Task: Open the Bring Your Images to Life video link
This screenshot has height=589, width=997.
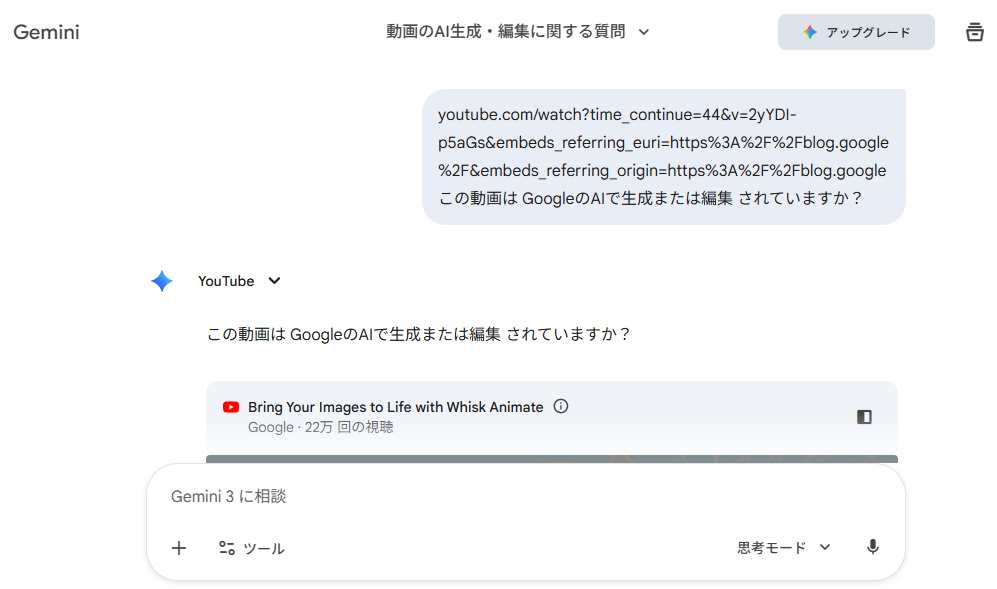Action: [x=395, y=407]
